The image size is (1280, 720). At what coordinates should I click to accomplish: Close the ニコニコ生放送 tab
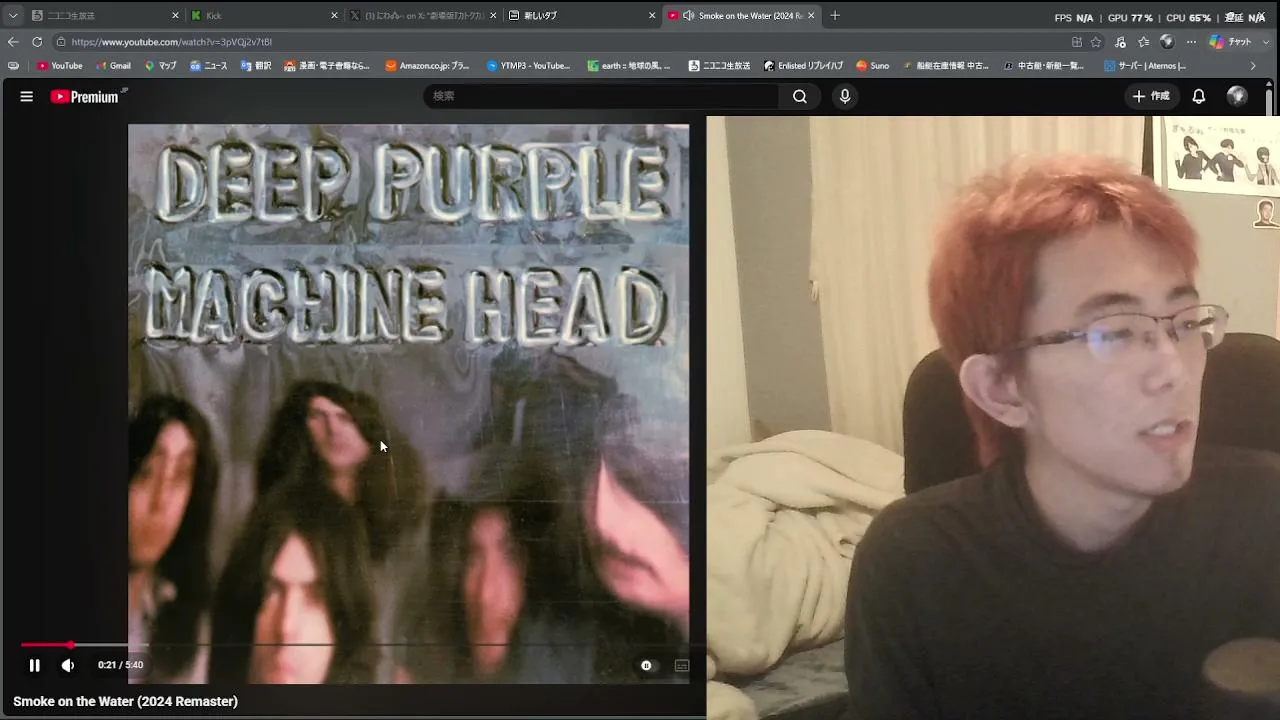[175, 16]
